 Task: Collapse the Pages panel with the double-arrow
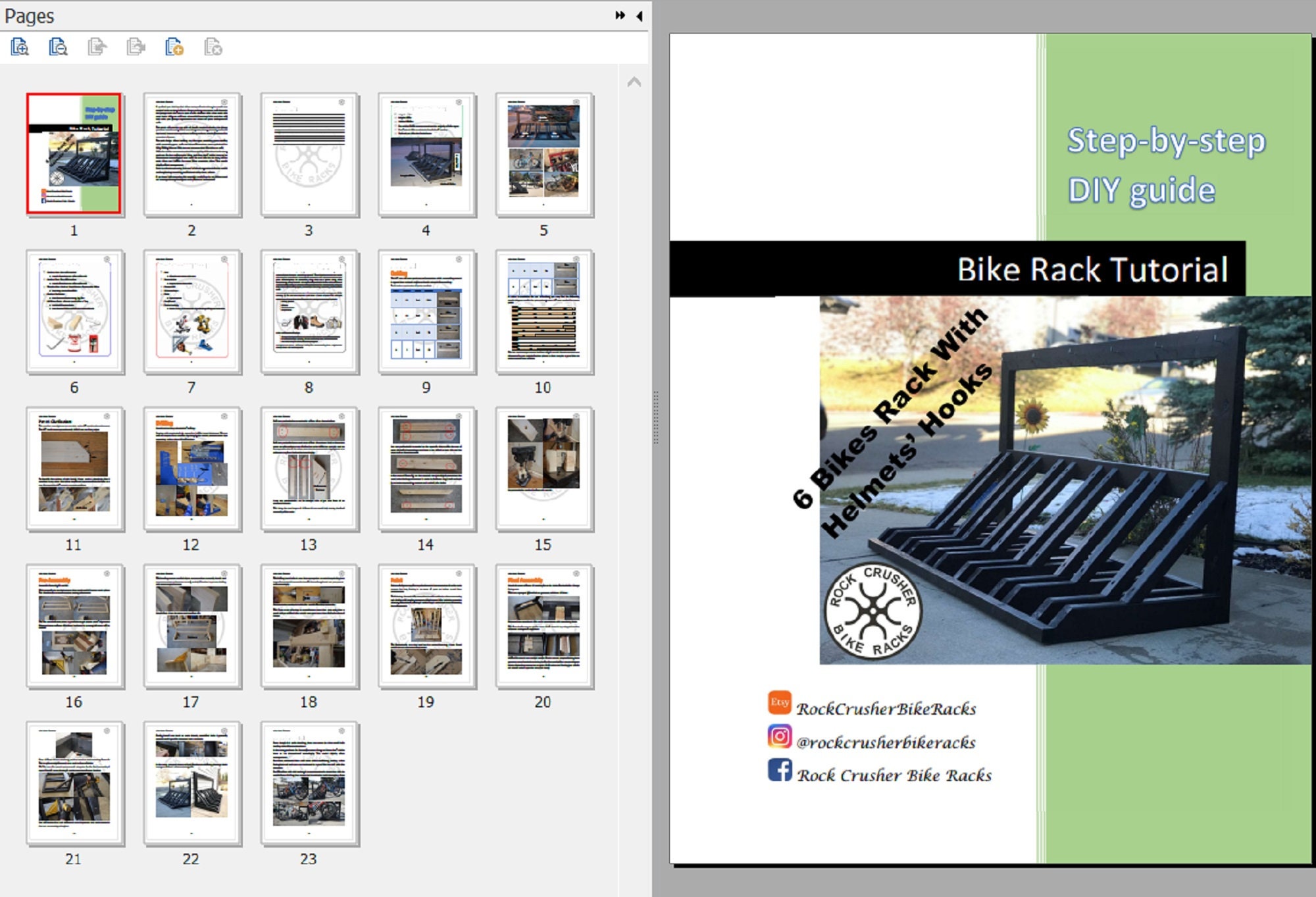[619, 16]
